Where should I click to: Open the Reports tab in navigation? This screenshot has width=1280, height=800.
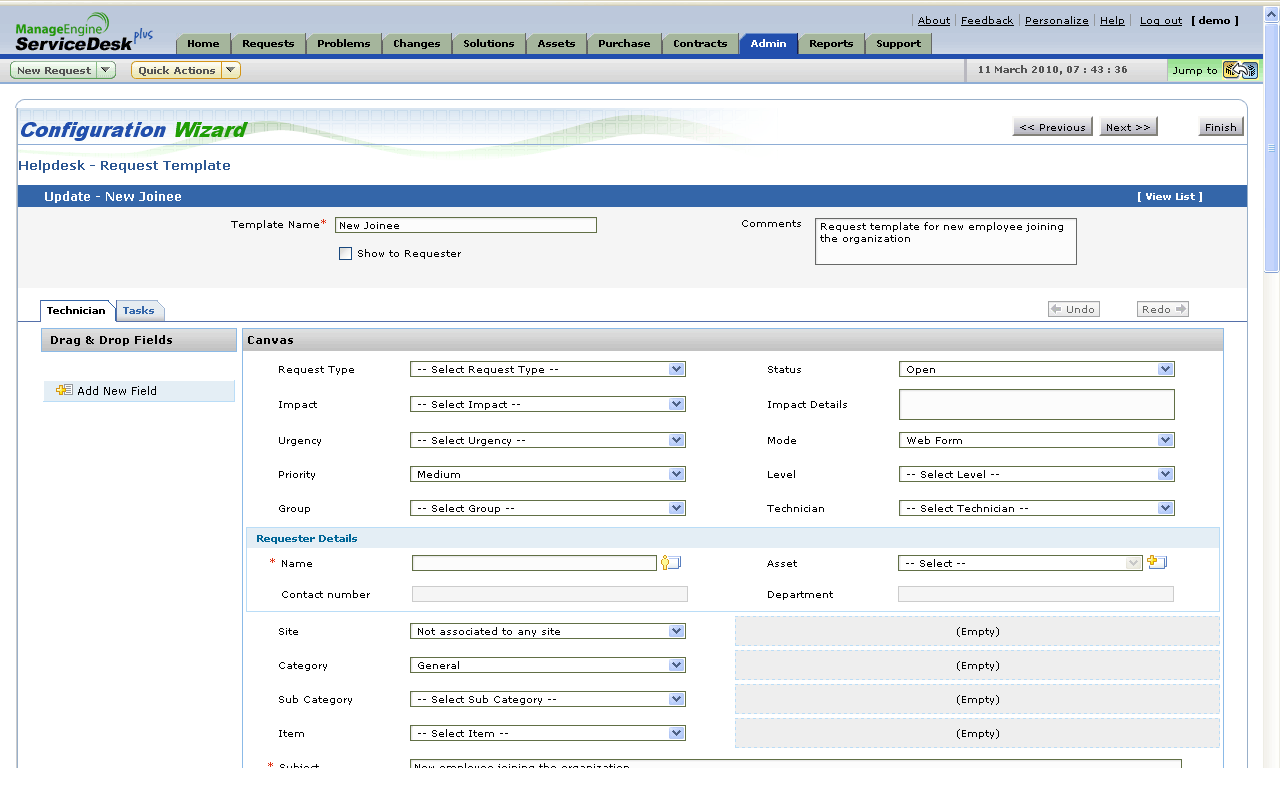[831, 44]
